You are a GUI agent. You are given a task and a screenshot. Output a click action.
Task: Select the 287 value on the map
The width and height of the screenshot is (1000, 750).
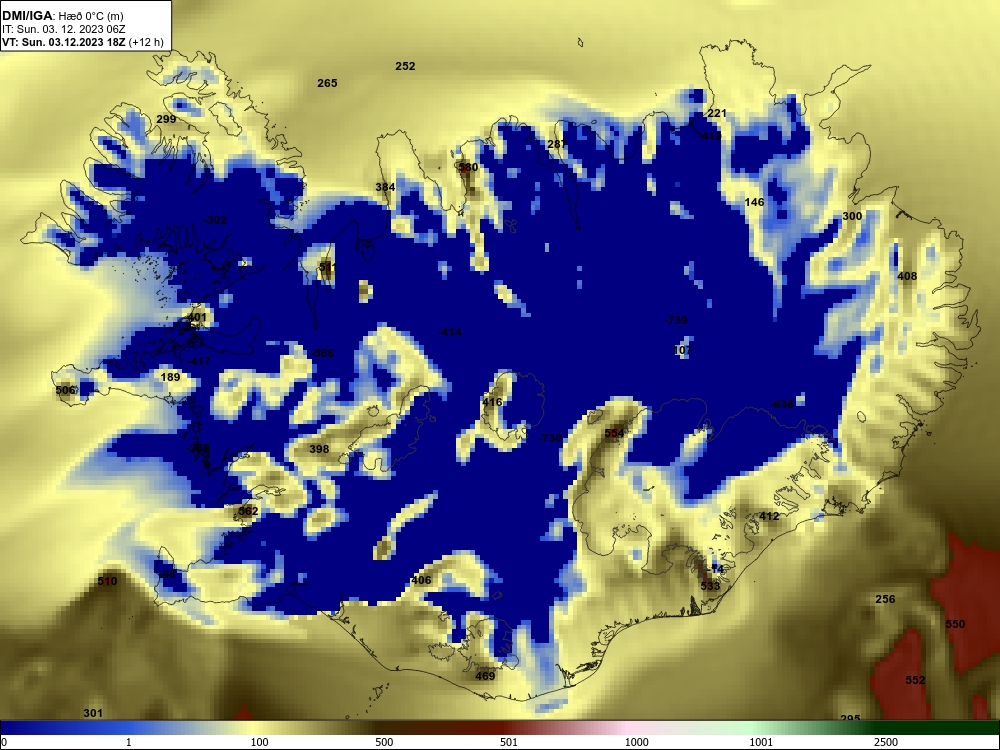coord(557,144)
